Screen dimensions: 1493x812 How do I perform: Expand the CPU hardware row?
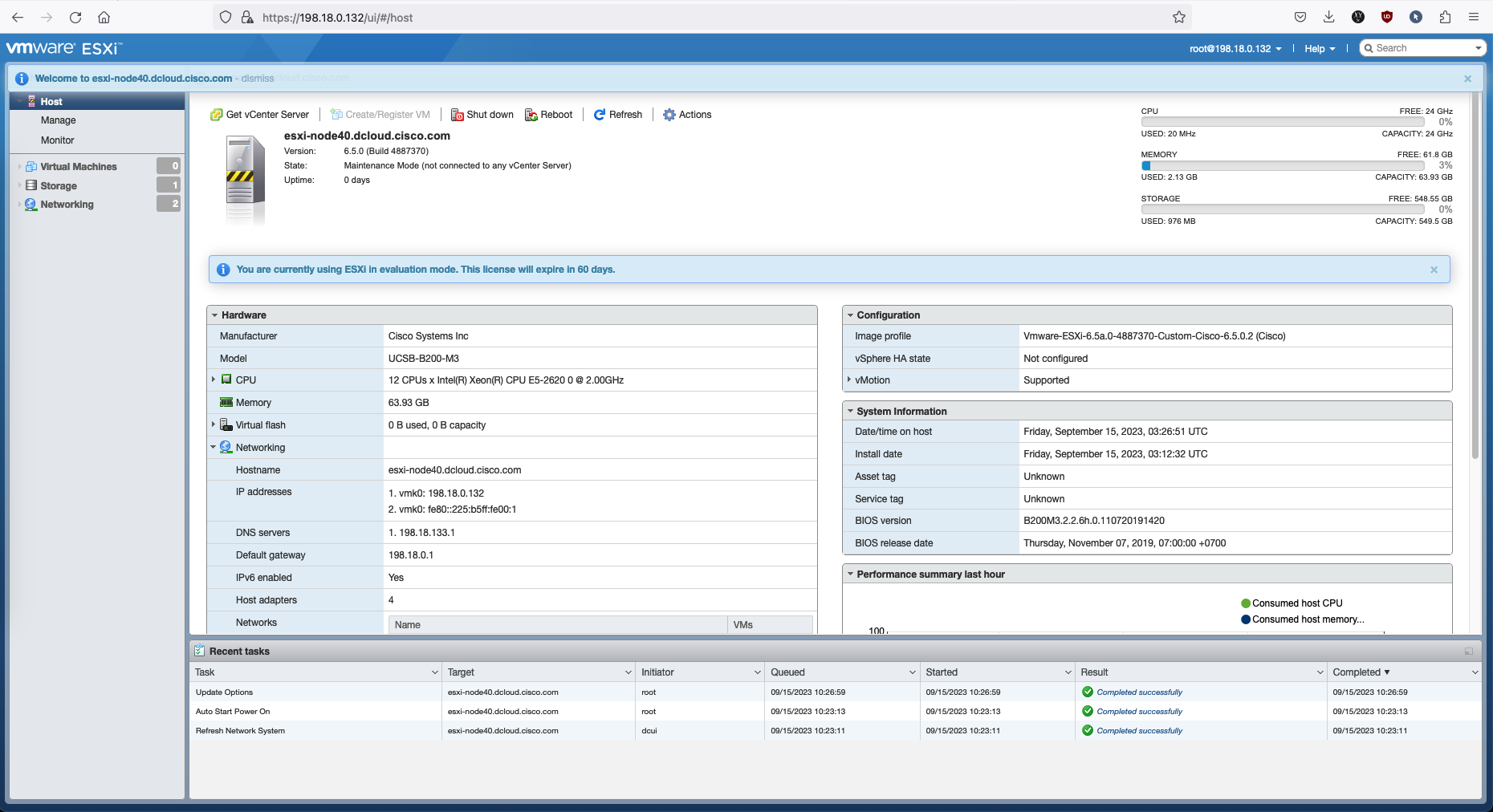pyautogui.click(x=214, y=380)
